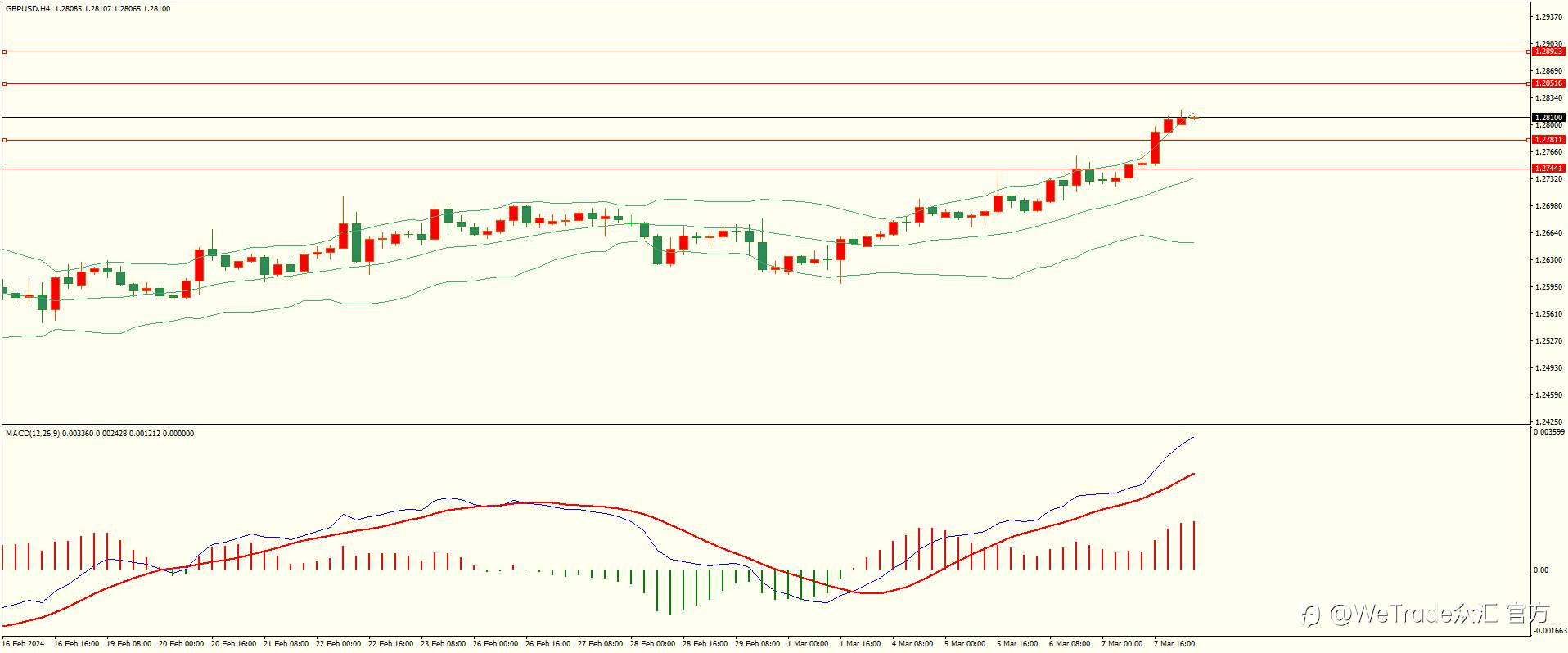Click the 16 Feb 2024 time label

pyautogui.click(x=23, y=644)
